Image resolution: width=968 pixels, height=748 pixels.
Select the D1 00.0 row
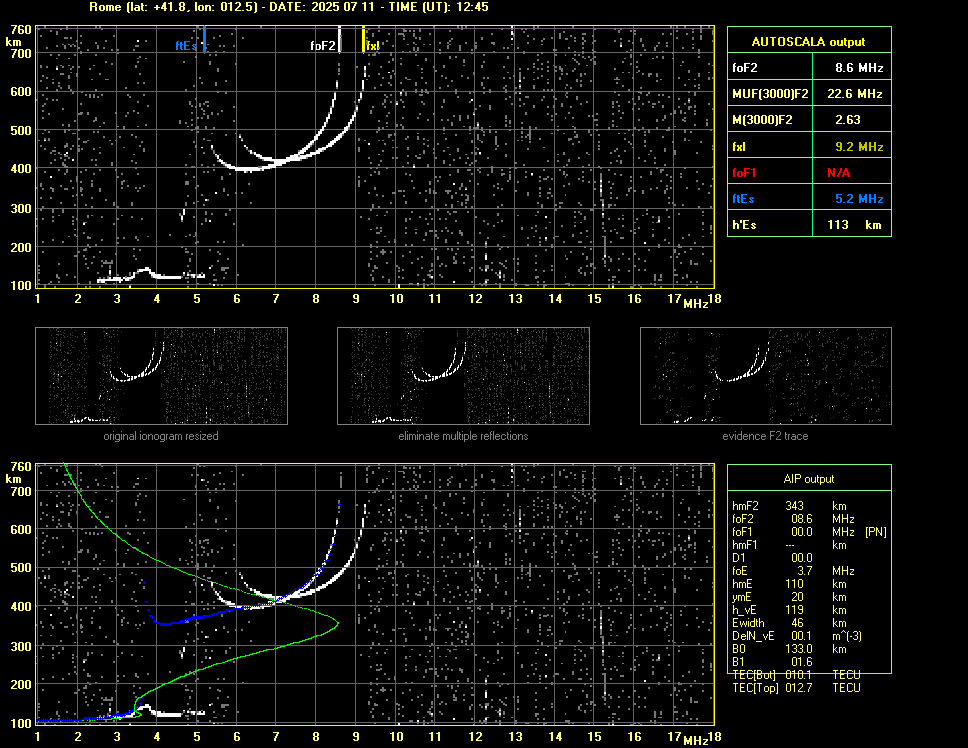pyautogui.click(x=772, y=558)
